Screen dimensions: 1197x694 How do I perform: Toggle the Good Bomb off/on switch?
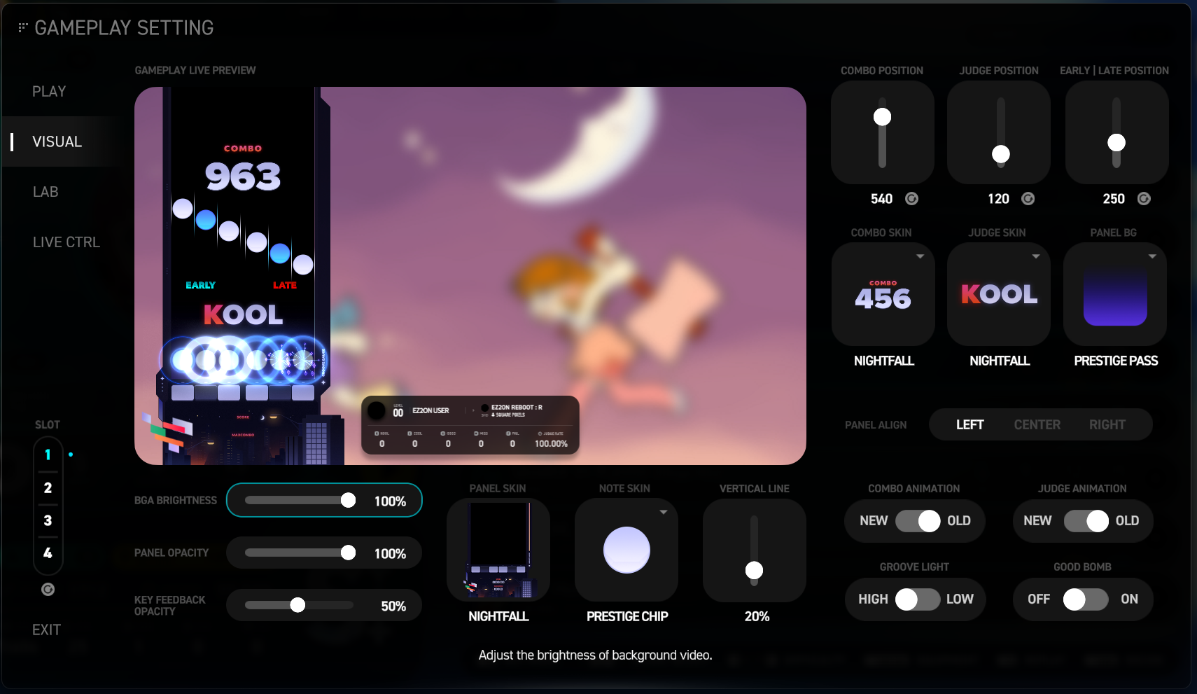pyautogui.click(x=1085, y=599)
